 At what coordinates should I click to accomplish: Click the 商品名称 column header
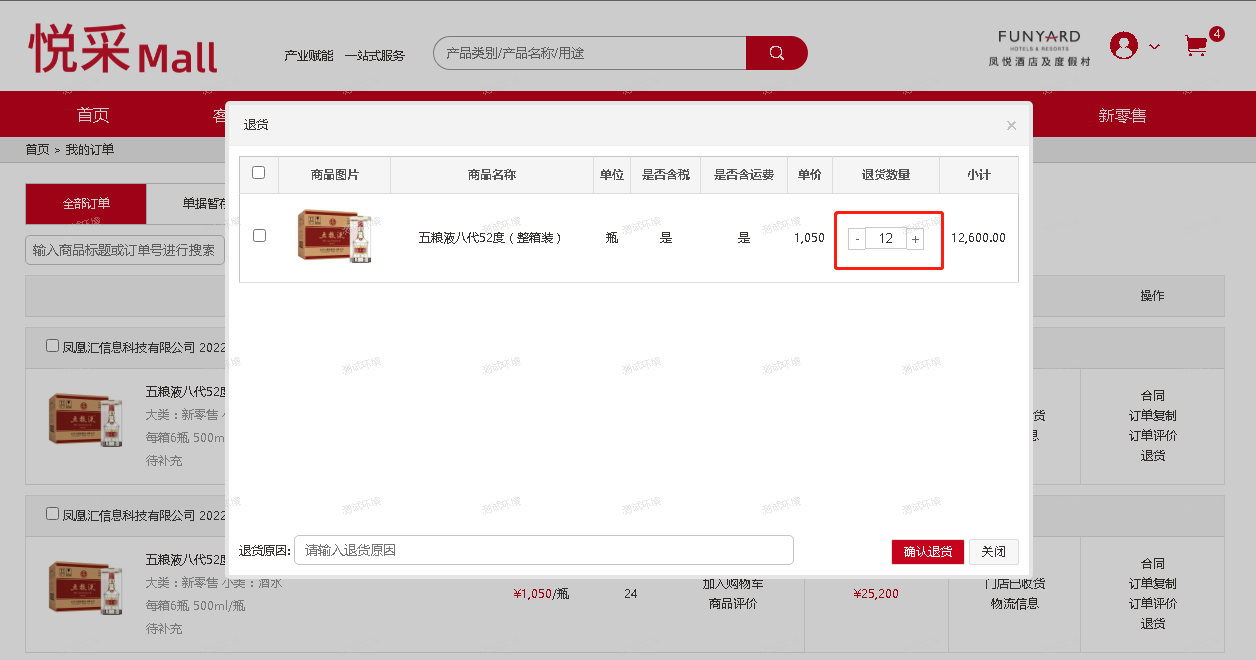click(492, 175)
